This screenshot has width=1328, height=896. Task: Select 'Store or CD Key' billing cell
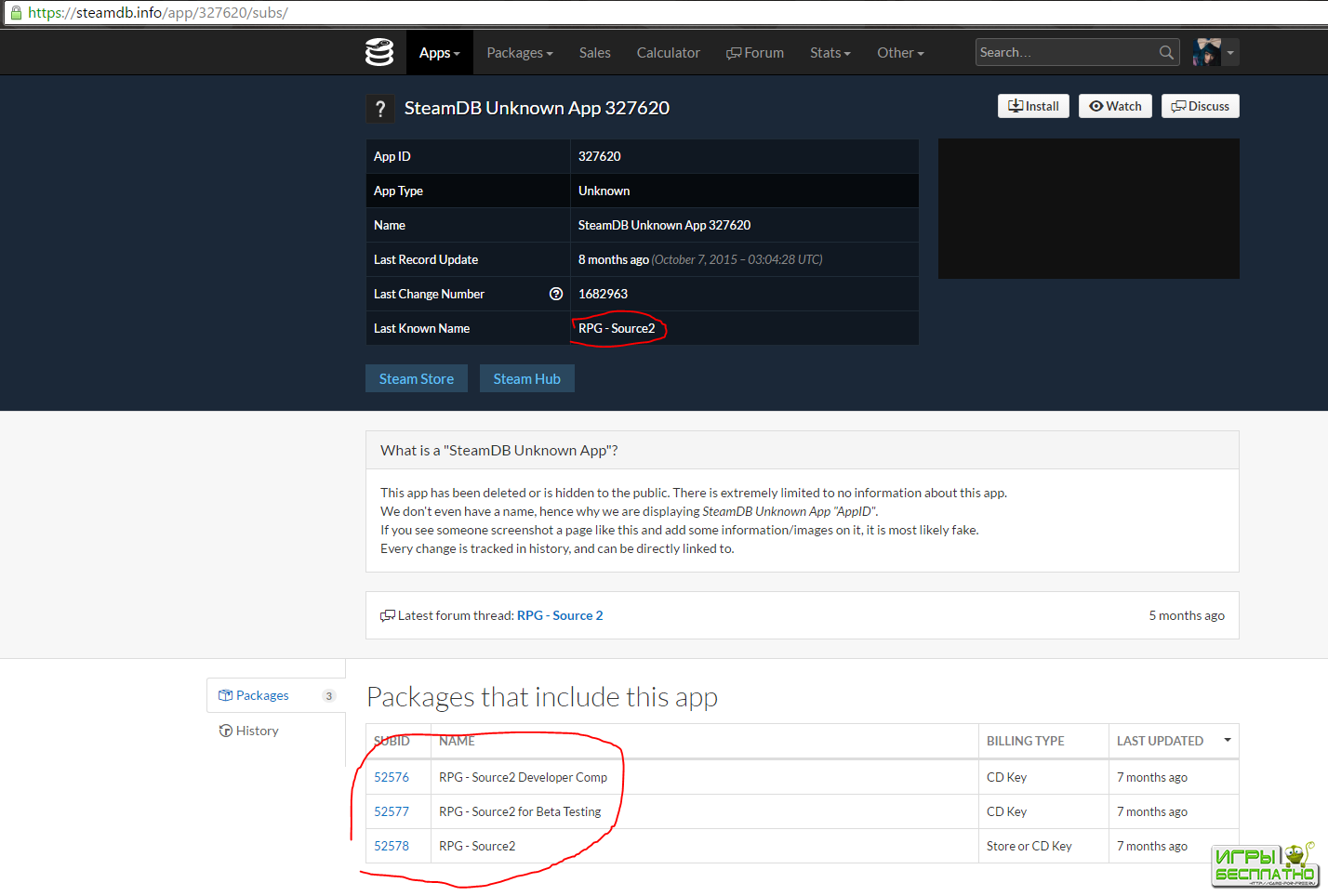[1029, 846]
